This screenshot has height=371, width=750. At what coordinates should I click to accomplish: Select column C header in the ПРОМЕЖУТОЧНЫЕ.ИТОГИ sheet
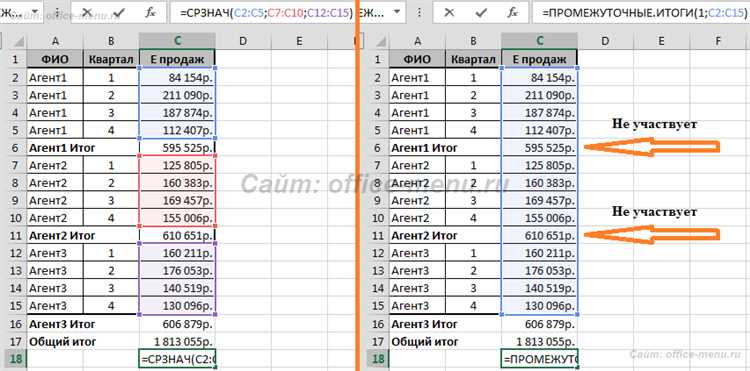(540, 42)
